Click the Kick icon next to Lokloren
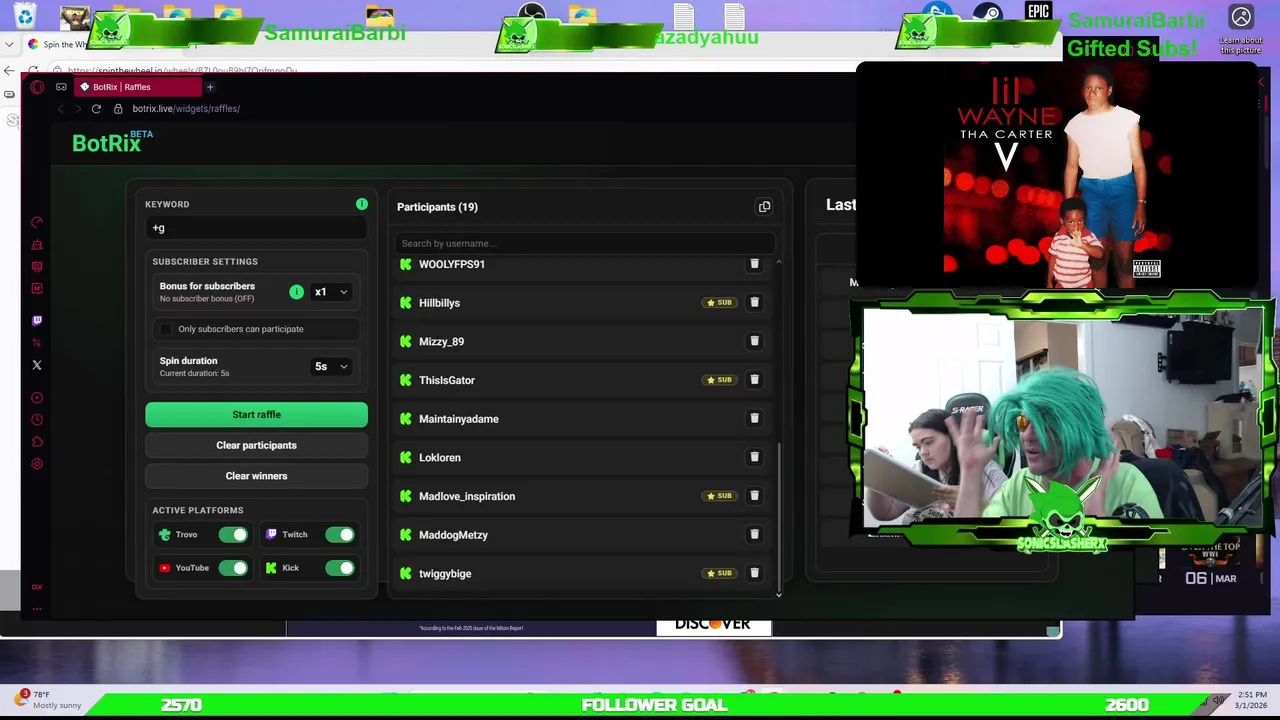 point(405,457)
